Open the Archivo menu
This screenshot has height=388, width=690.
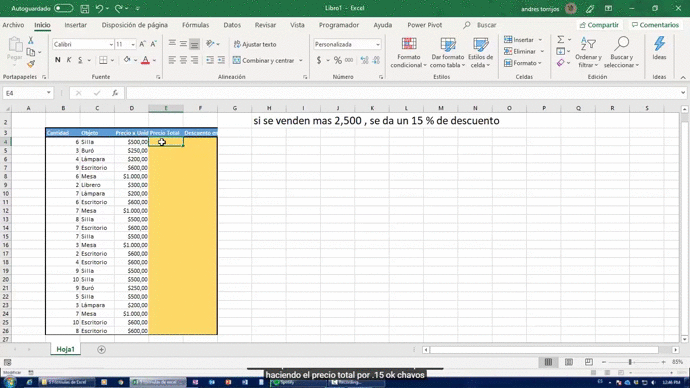13,25
